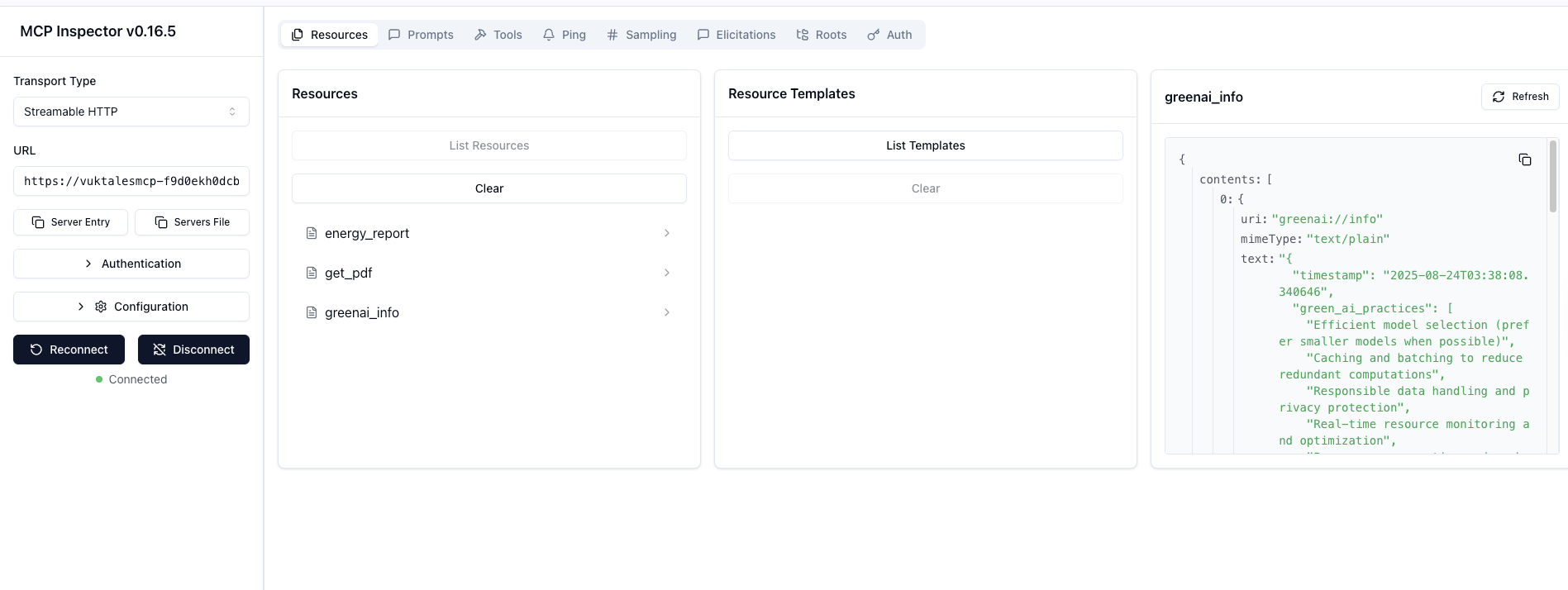
Task: Open the Transport Type dropdown
Action: click(131, 112)
